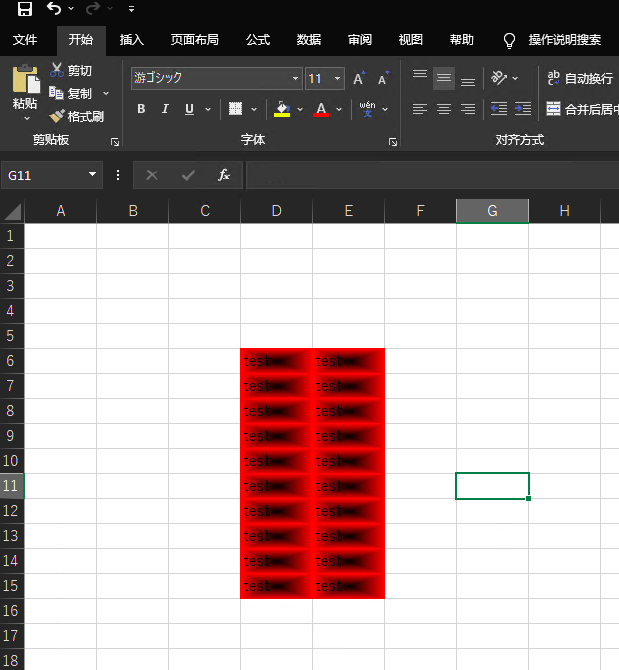619x670 pixels.
Task: Toggle italic formatting I
Action: (165, 109)
